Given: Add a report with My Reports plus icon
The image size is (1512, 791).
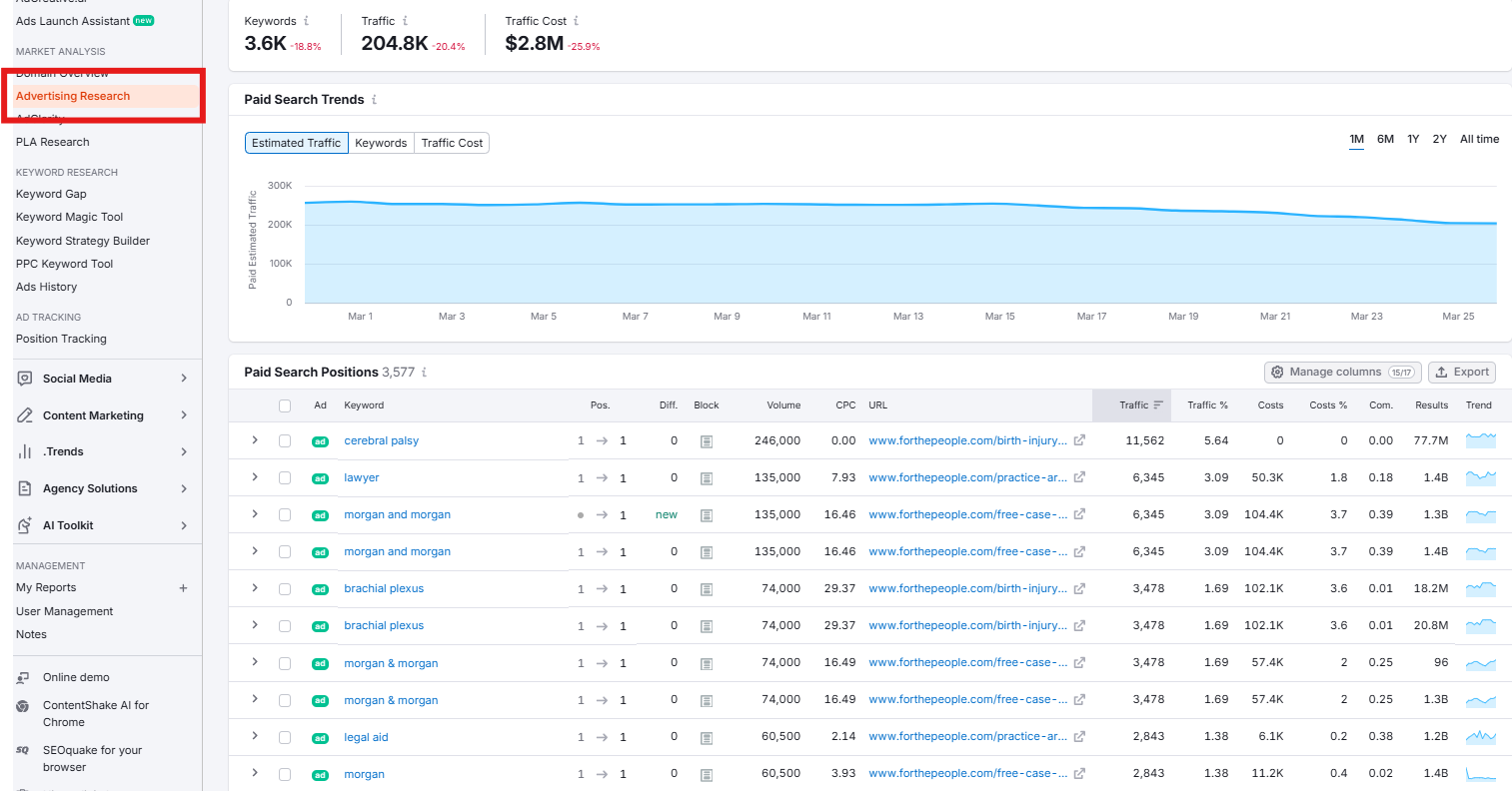Looking at the screenshot, I should tap(183, 588).
